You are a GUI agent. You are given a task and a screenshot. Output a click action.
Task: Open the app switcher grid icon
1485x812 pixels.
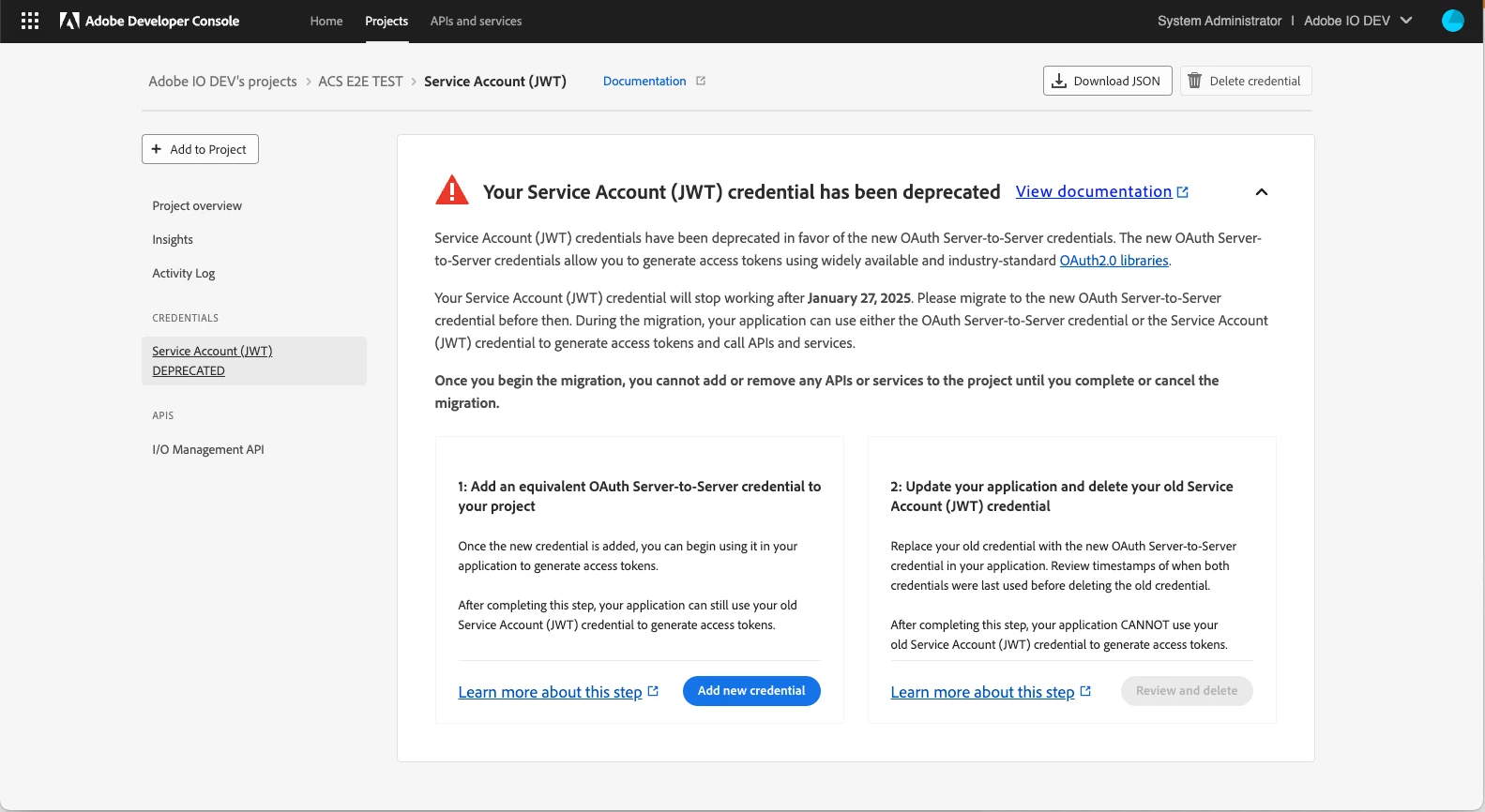click(30, 21)
